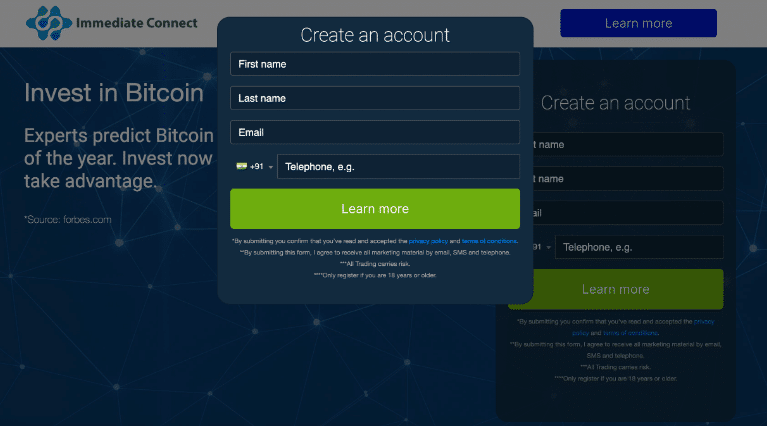767x426 pixels.
Task: Click the First name field in modal
Action: 375,64
